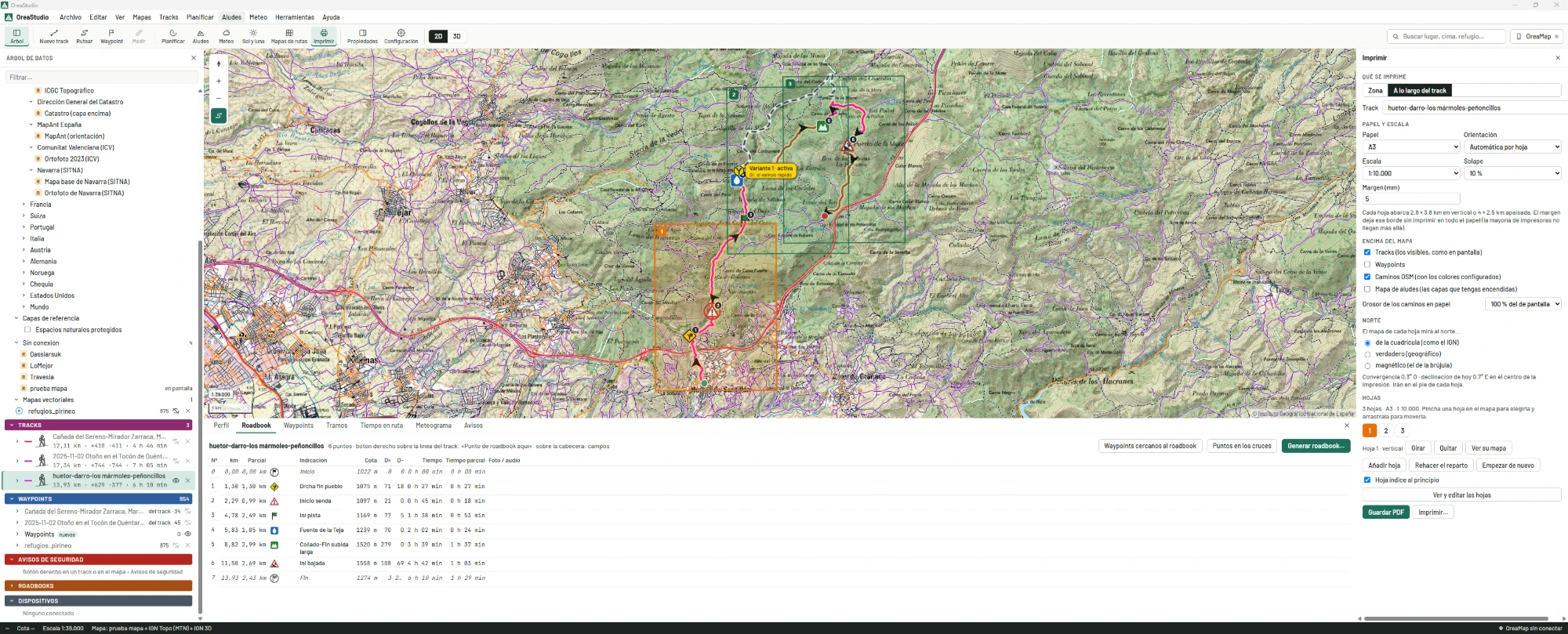Click the Girar sheet button
The height and width of the screenshot is (634, 1568).
1418,448
